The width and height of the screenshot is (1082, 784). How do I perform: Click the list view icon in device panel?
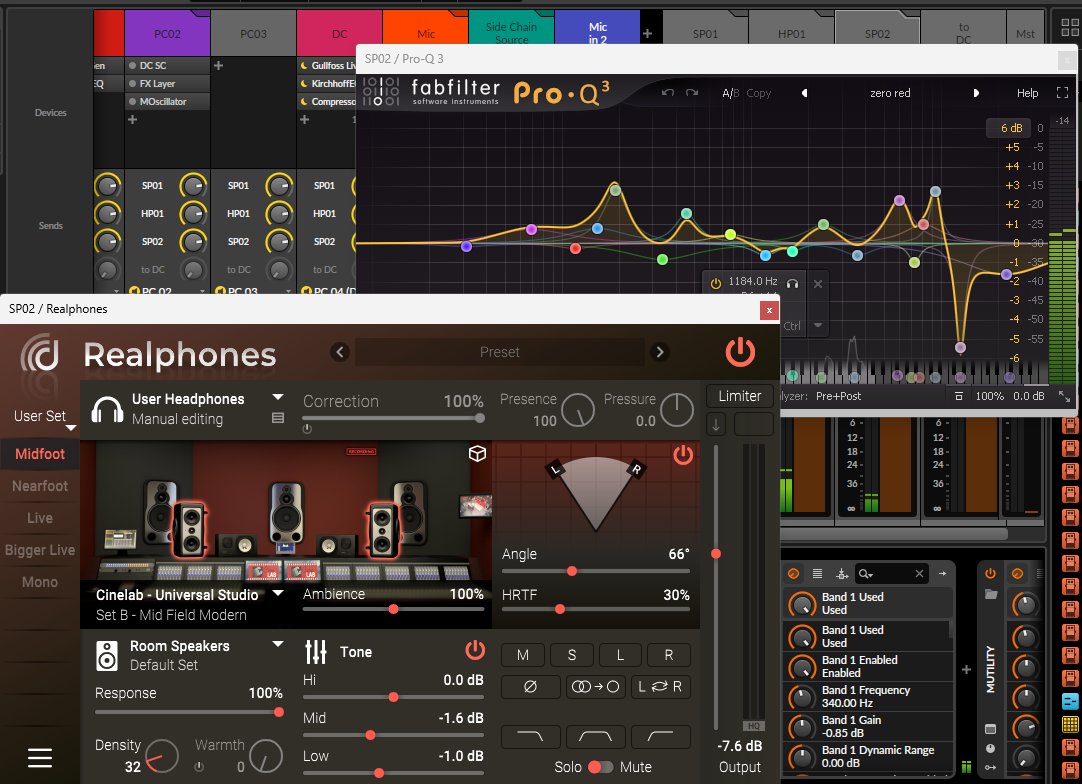pyautogui.click(x=817, y=574)
